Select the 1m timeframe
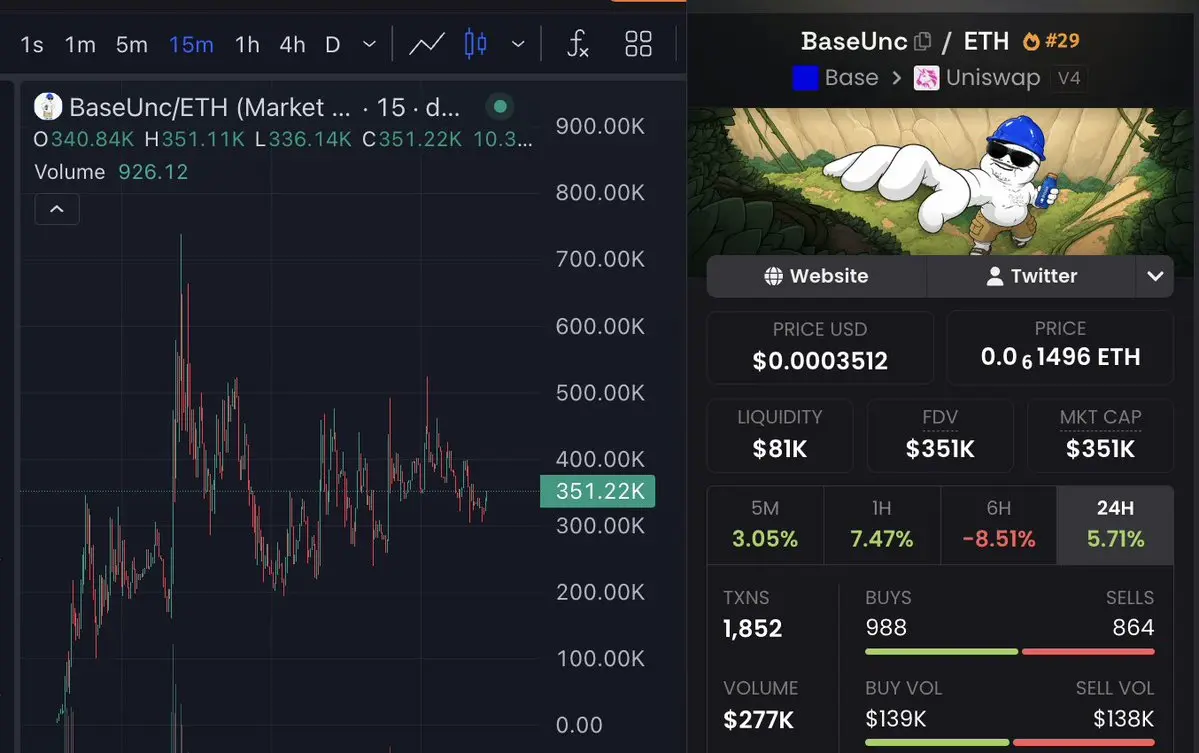Viewport: 1199px width, 753px height. pyautogui.click(x=80, y=45)
